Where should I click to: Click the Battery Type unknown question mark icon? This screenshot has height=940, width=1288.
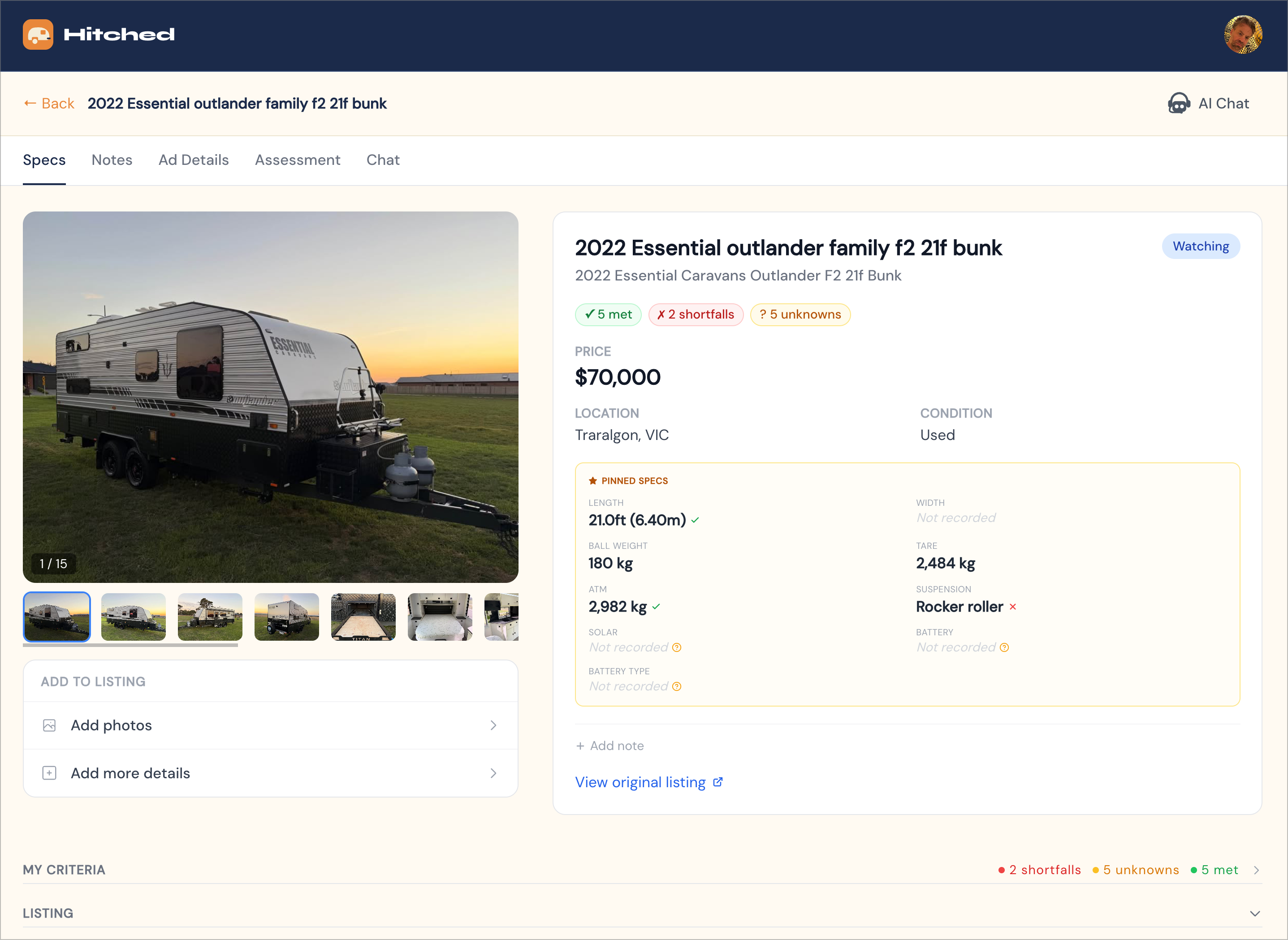[677, 687]
